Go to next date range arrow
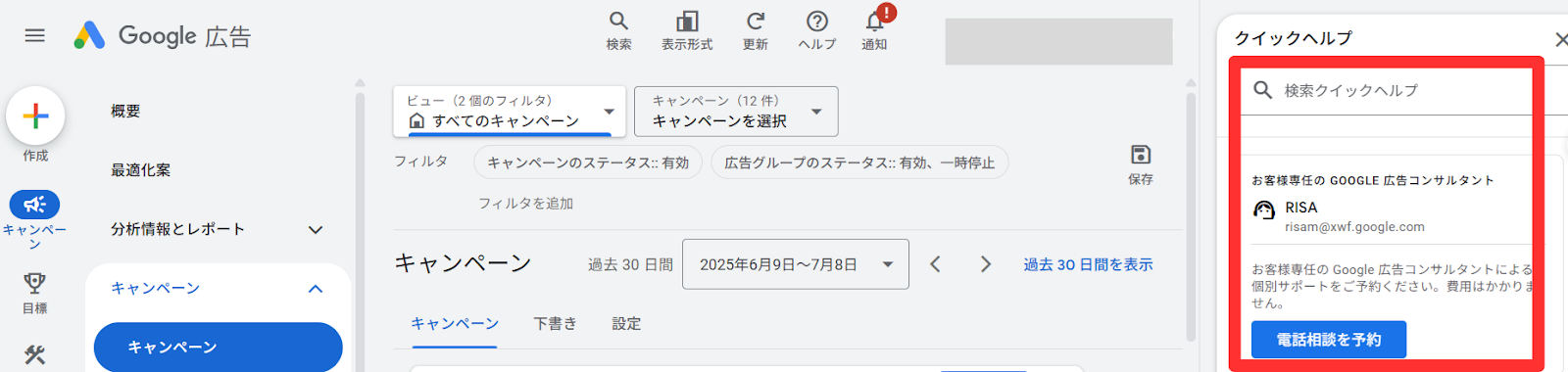 (986, 264)
